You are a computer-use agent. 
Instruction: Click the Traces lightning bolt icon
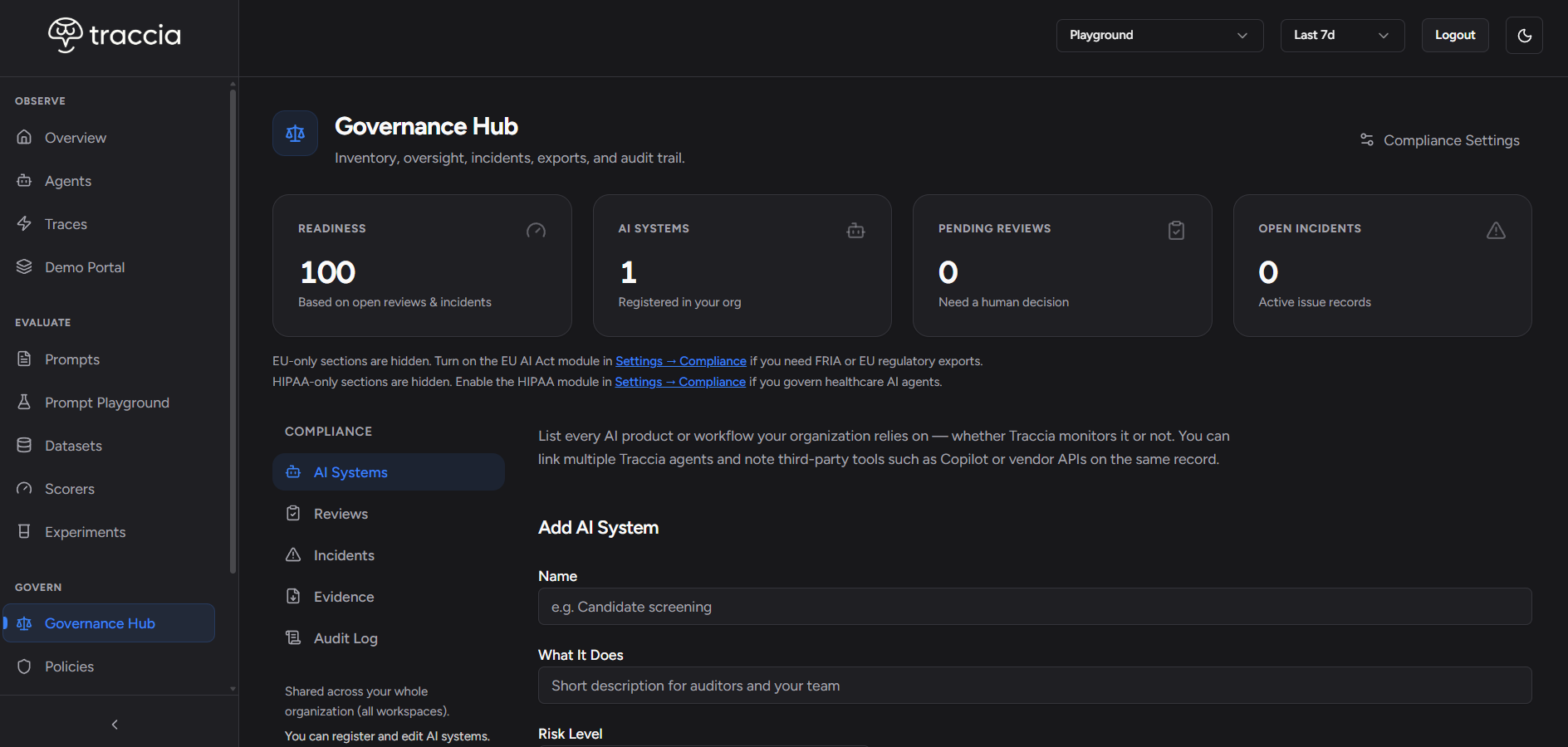(24, 223)
